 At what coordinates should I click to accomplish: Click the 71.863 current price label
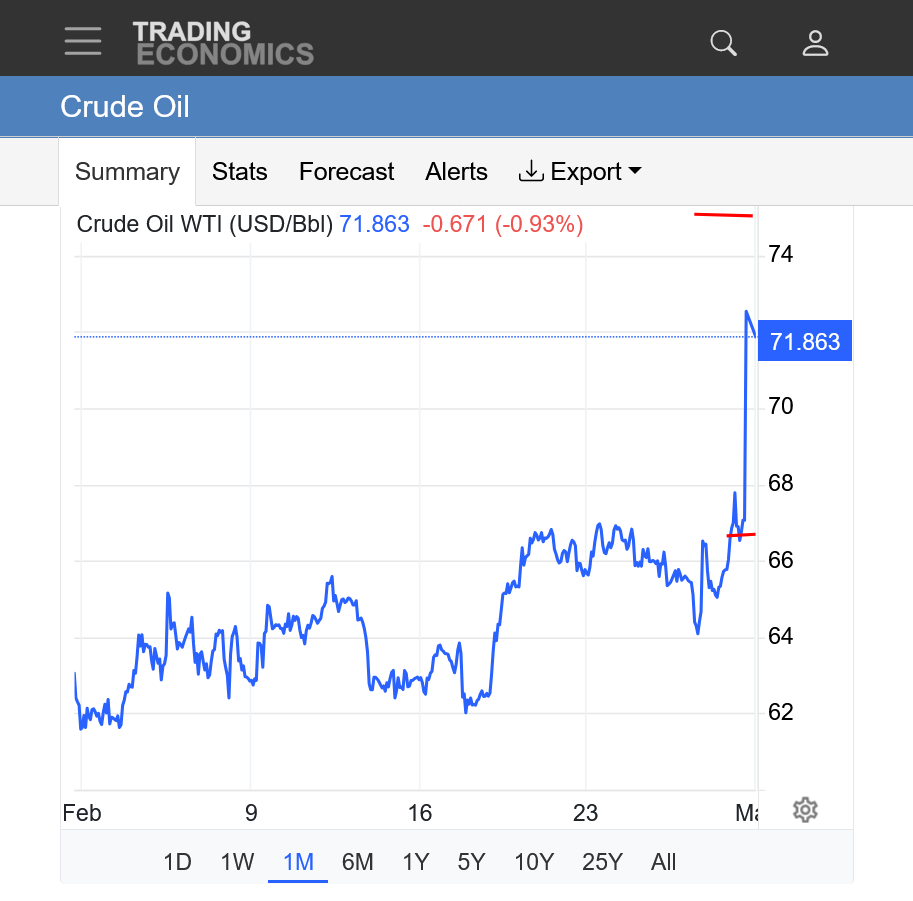805,342
